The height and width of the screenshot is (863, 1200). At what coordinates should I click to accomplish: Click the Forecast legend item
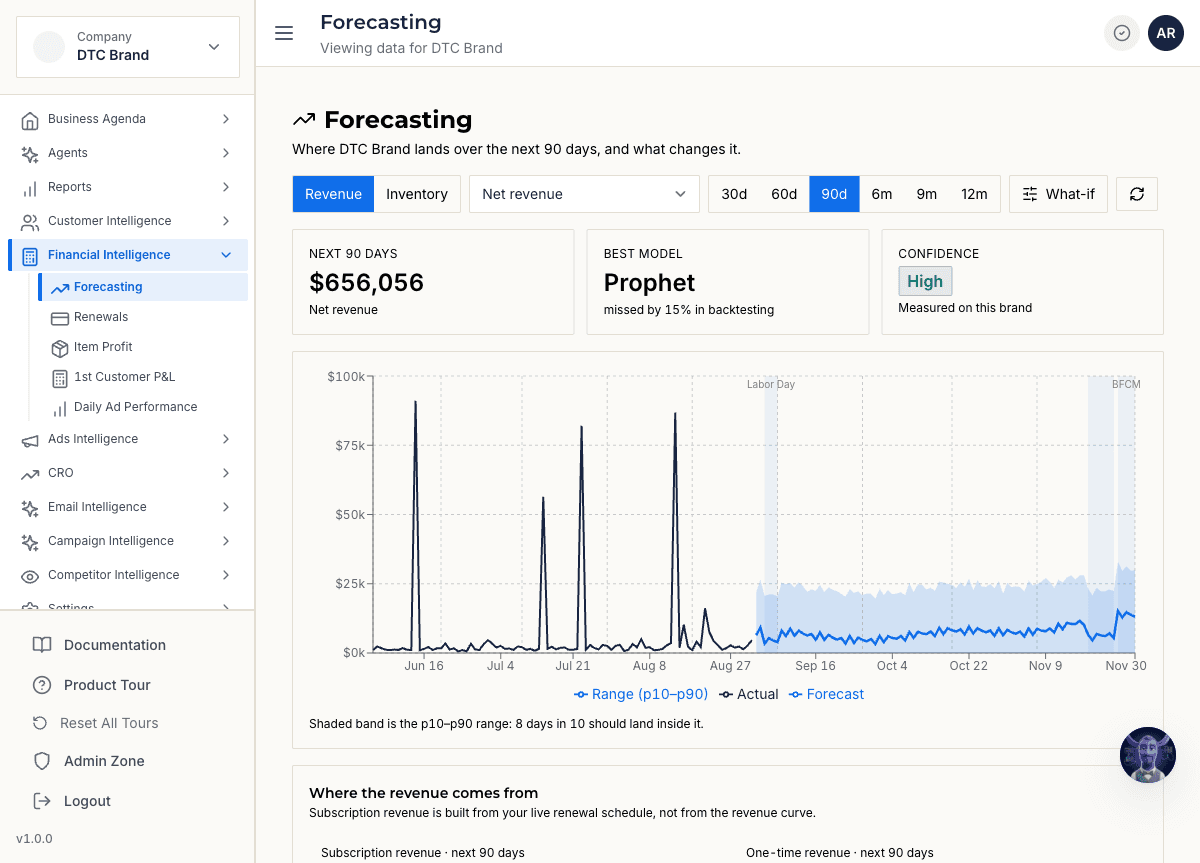[827, 694]
